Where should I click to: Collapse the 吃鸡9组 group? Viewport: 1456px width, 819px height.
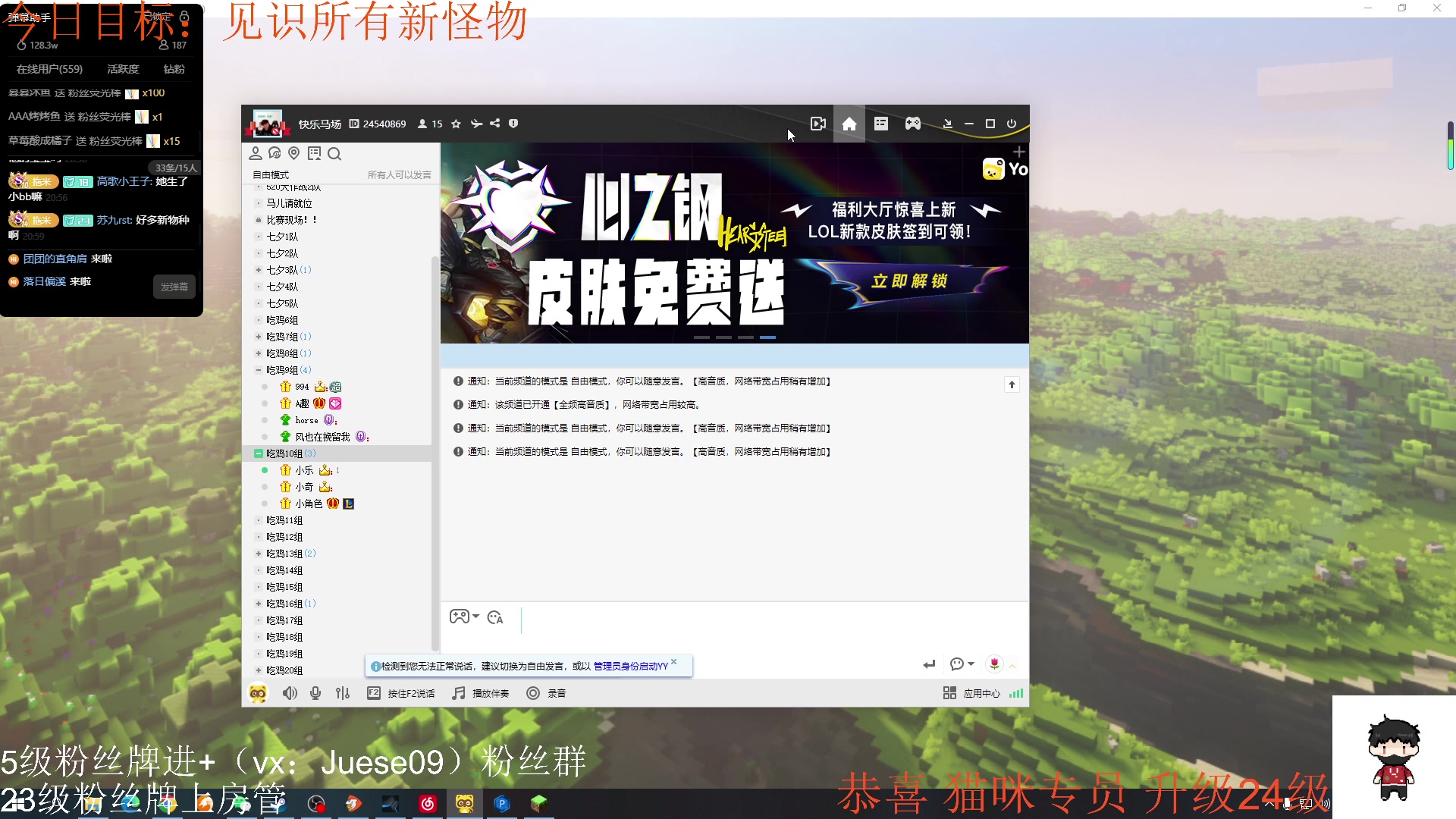click(260, 369)
